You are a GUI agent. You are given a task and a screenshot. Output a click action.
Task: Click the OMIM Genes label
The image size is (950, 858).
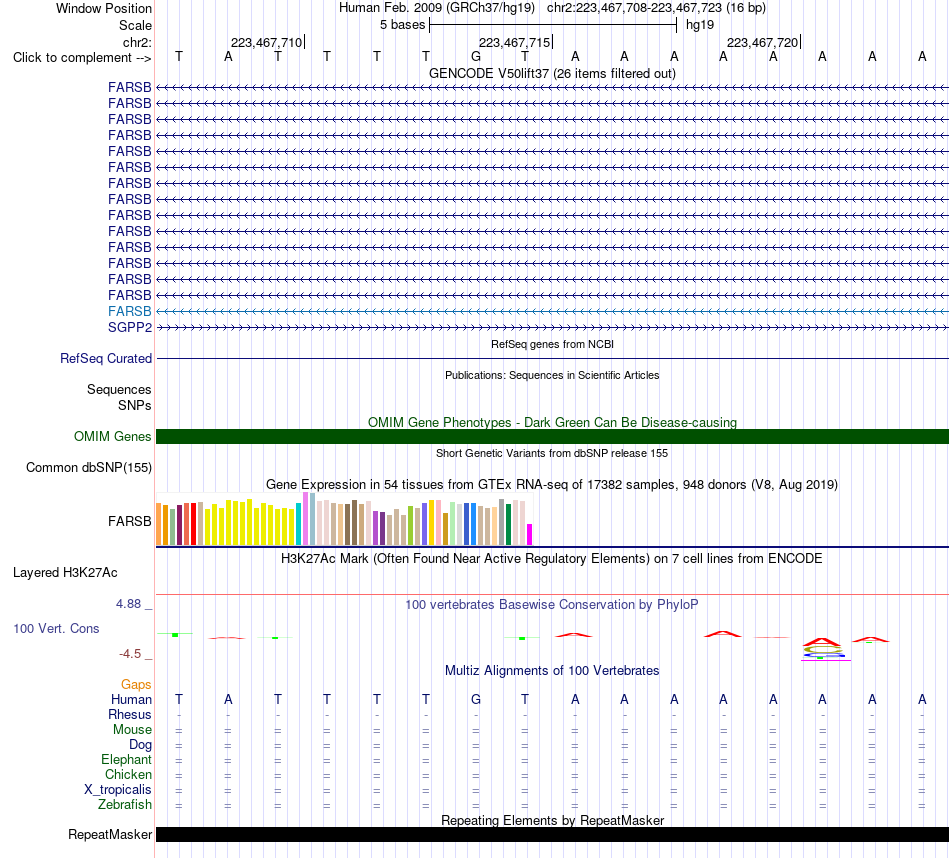[112, 436]
